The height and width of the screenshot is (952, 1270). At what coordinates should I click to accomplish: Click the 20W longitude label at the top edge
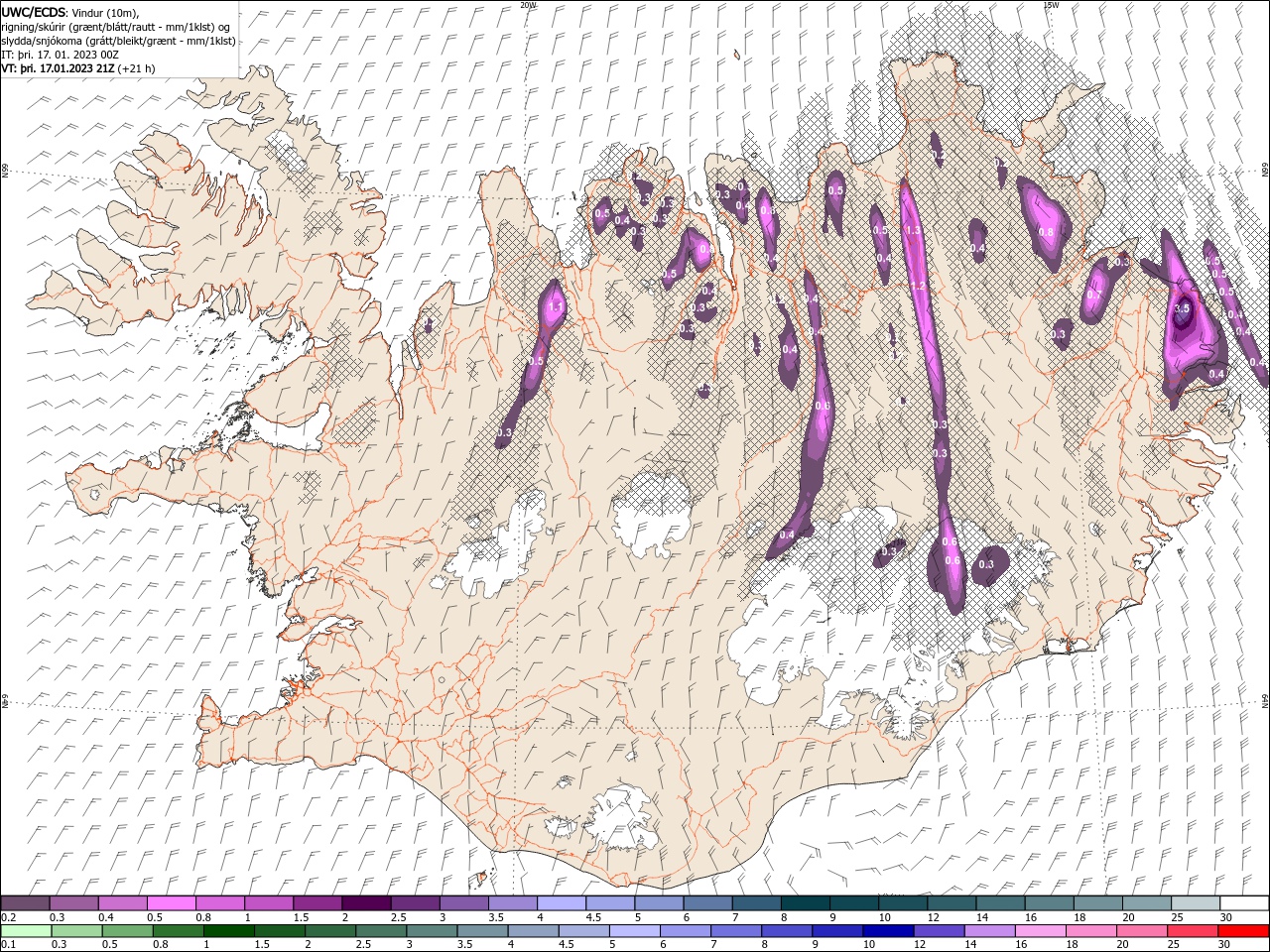pyautogui.click(x=528, y=4)
